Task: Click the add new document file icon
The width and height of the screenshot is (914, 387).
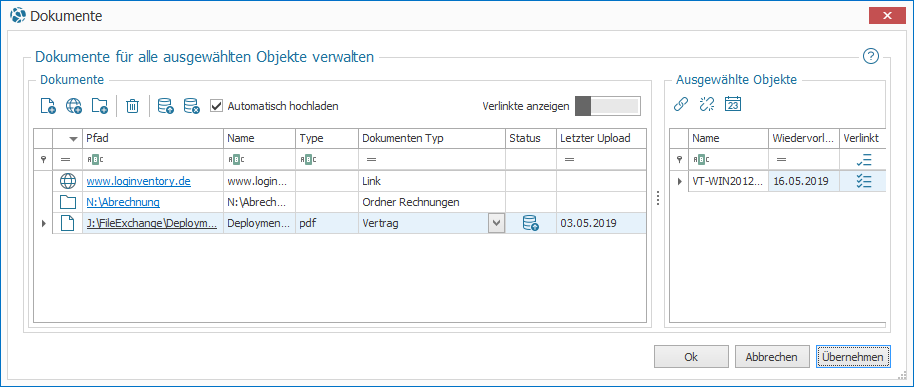Action: [x=48, y=106]
